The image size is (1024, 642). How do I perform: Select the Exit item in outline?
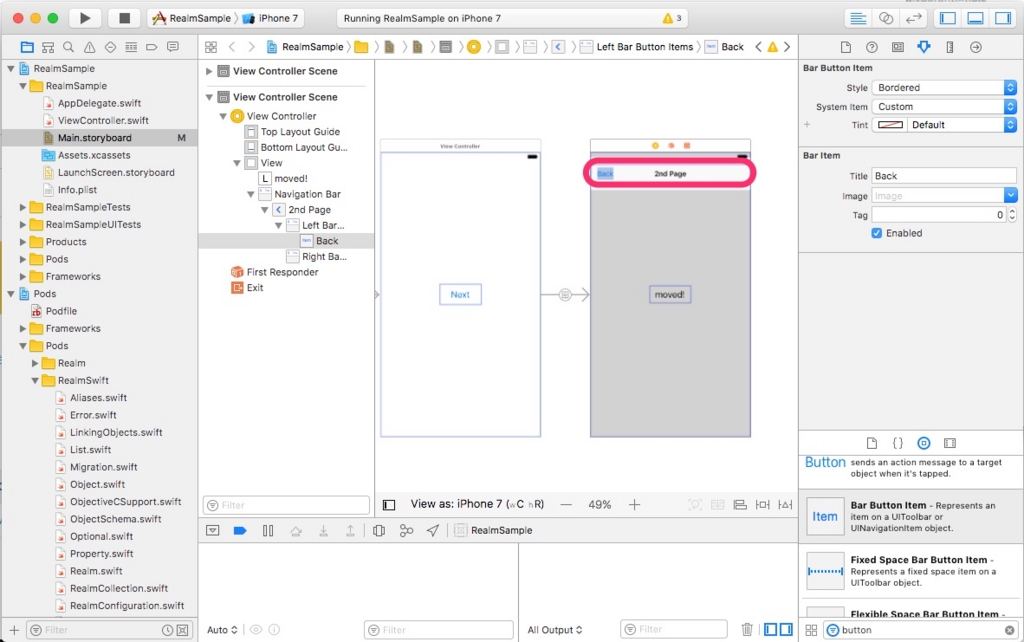[248, 288]
